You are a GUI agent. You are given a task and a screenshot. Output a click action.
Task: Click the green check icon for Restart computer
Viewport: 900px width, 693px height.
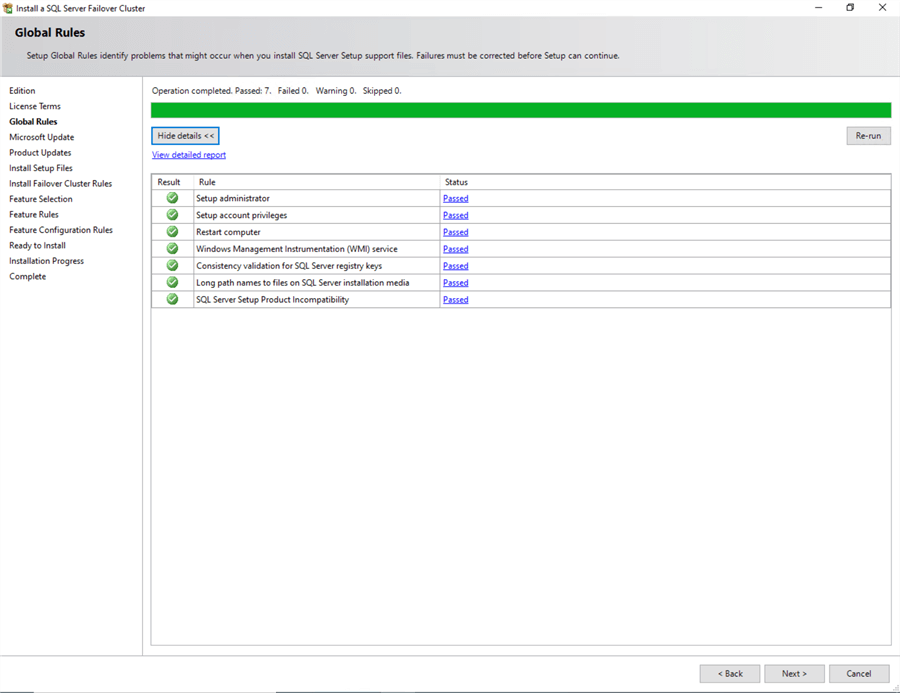pyautogui.click(x=172, y=231)
